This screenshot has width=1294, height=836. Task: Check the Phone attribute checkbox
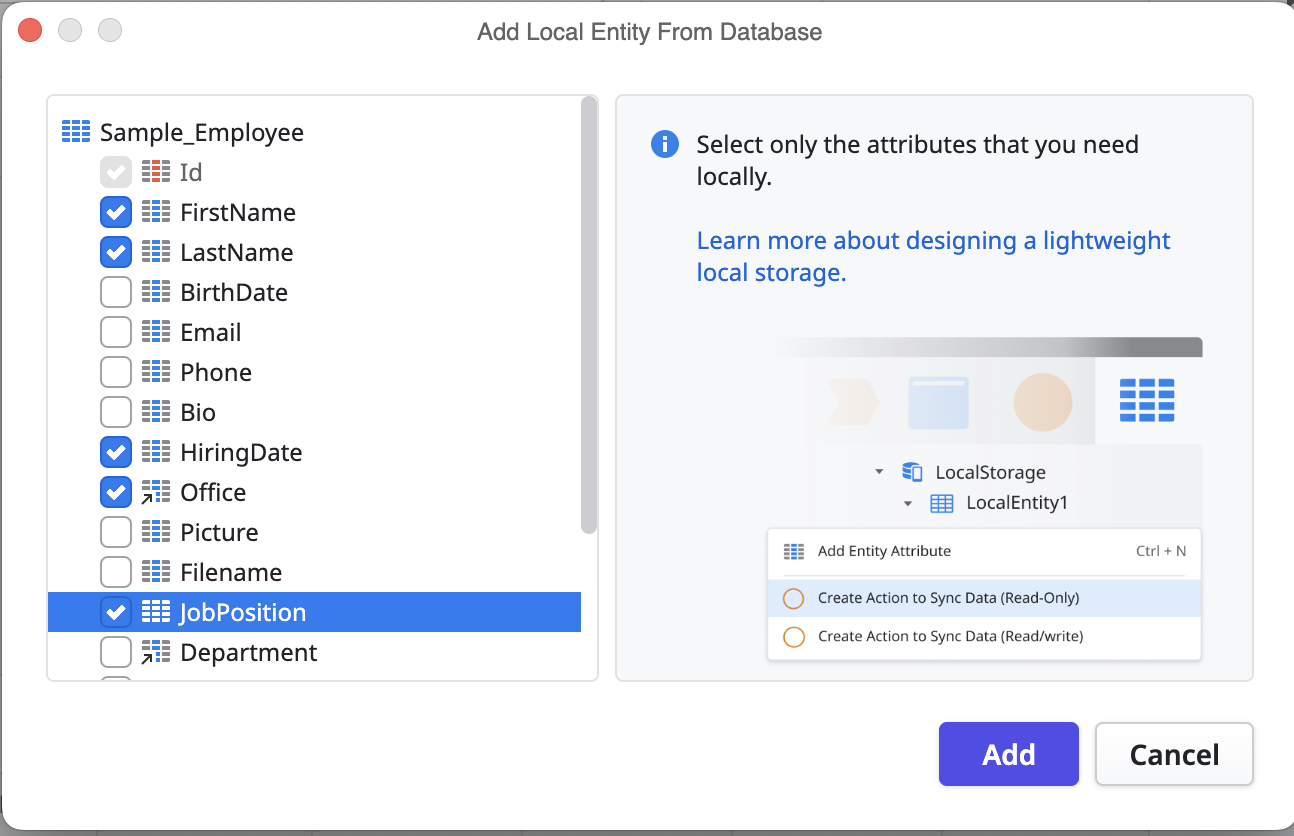(116, 372)
